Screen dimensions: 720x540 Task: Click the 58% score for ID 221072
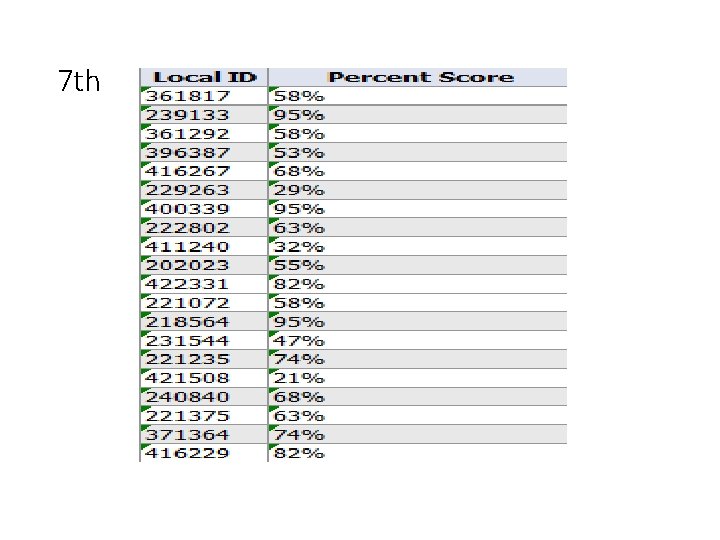418,303
